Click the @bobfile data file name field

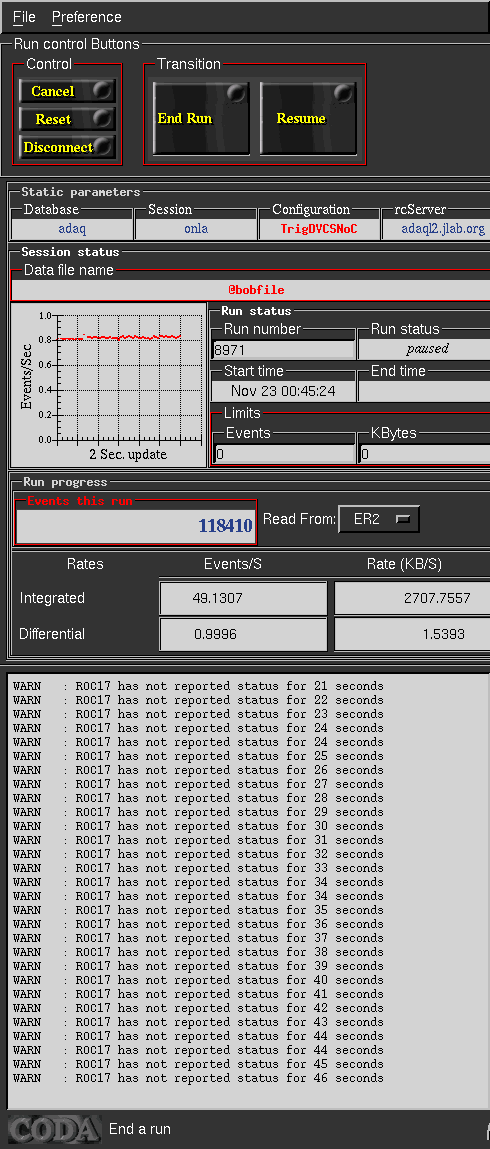tap(250, 290)
